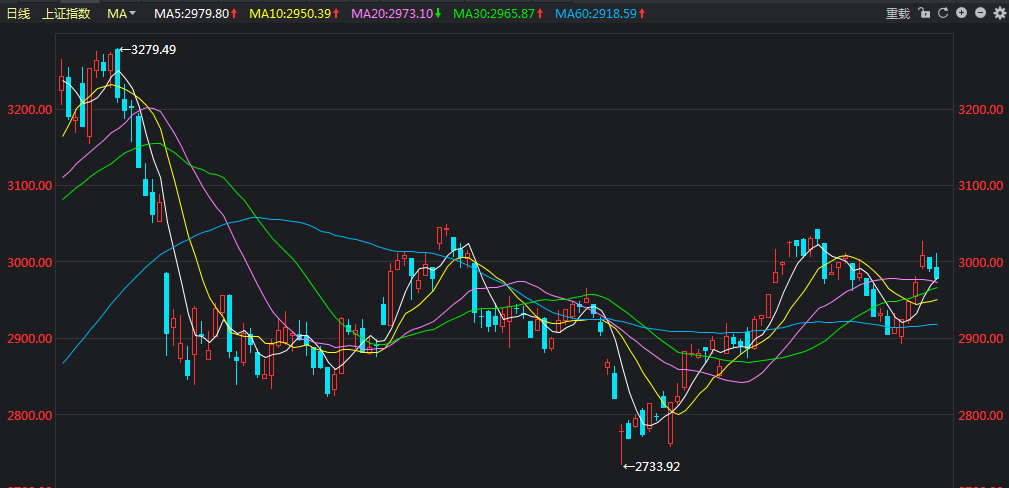Select the blue MA60:2918.59 label

point(595,14)
